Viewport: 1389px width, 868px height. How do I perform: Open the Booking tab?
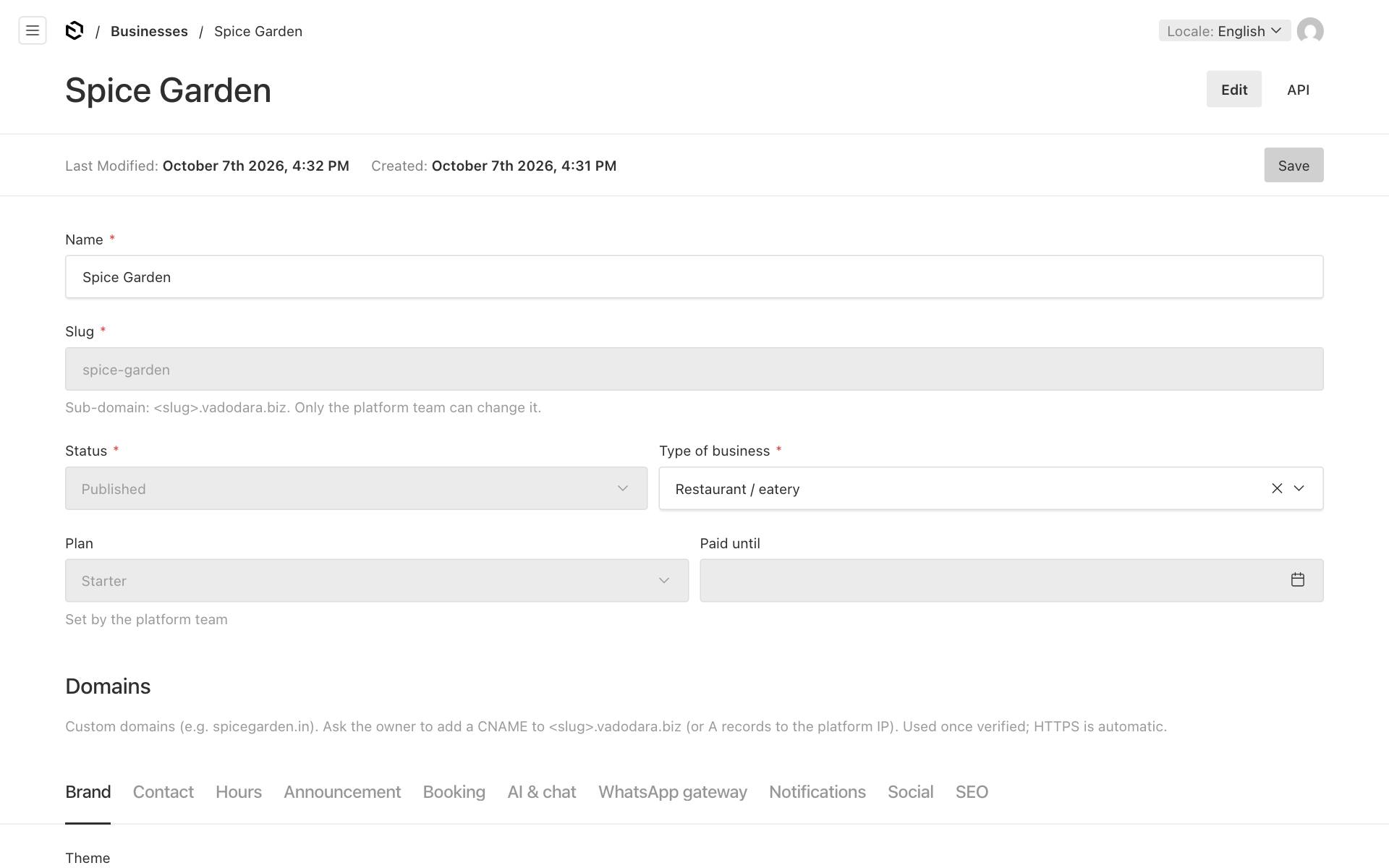click(x=454, y=792)
